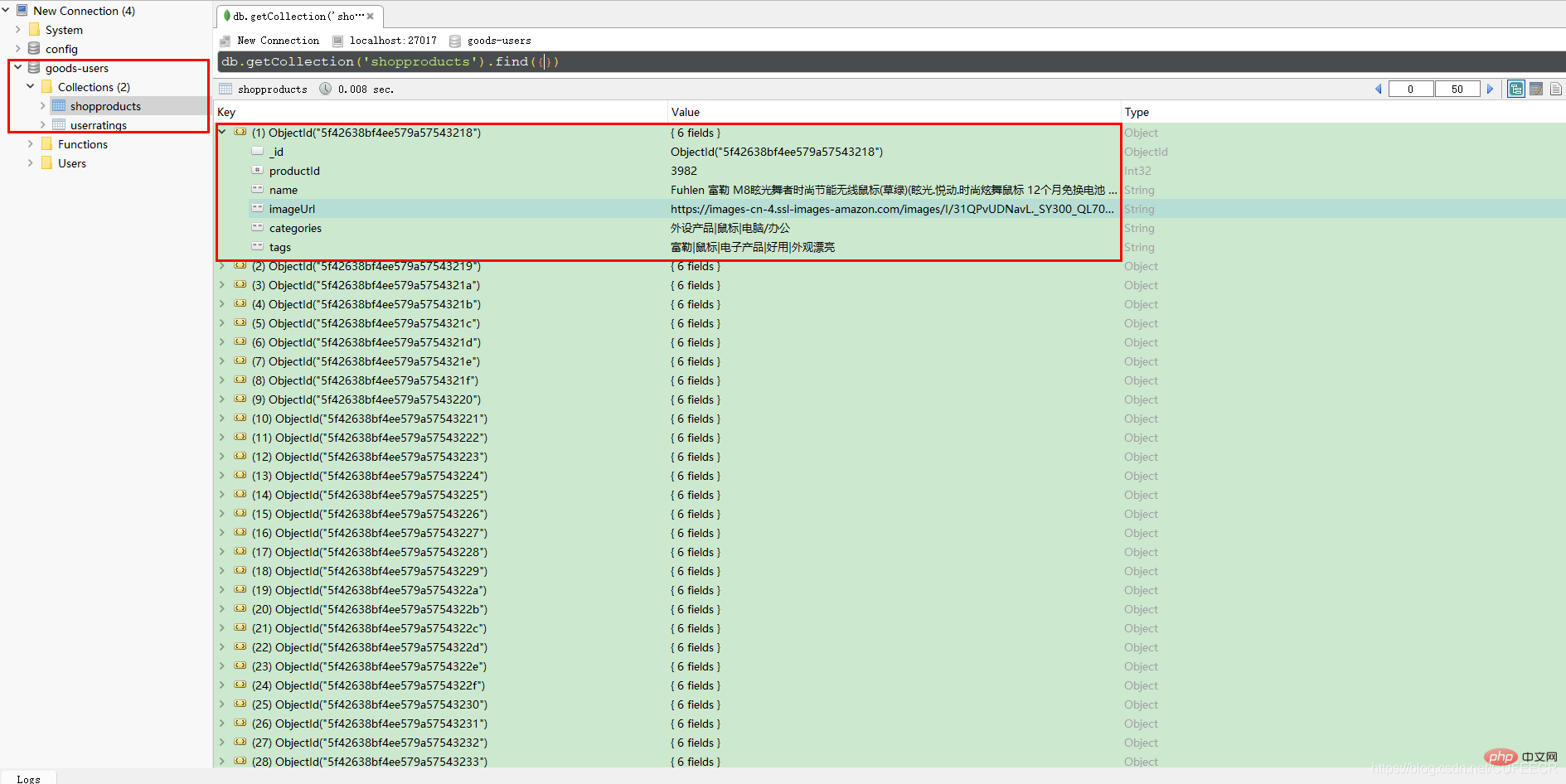Collapse the Collections (2) folder
Screen dimensions: 1566x784
tap(31, 87)
